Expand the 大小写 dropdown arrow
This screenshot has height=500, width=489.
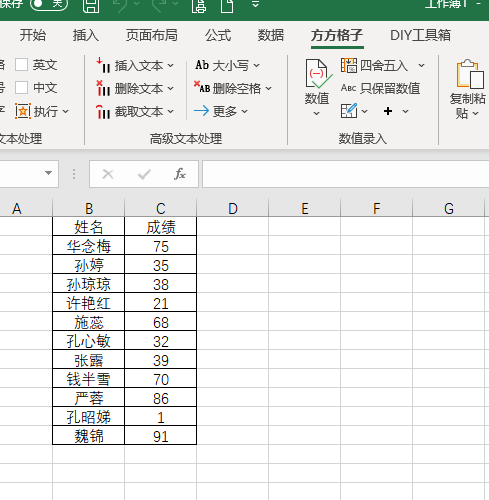click(256, 65)
